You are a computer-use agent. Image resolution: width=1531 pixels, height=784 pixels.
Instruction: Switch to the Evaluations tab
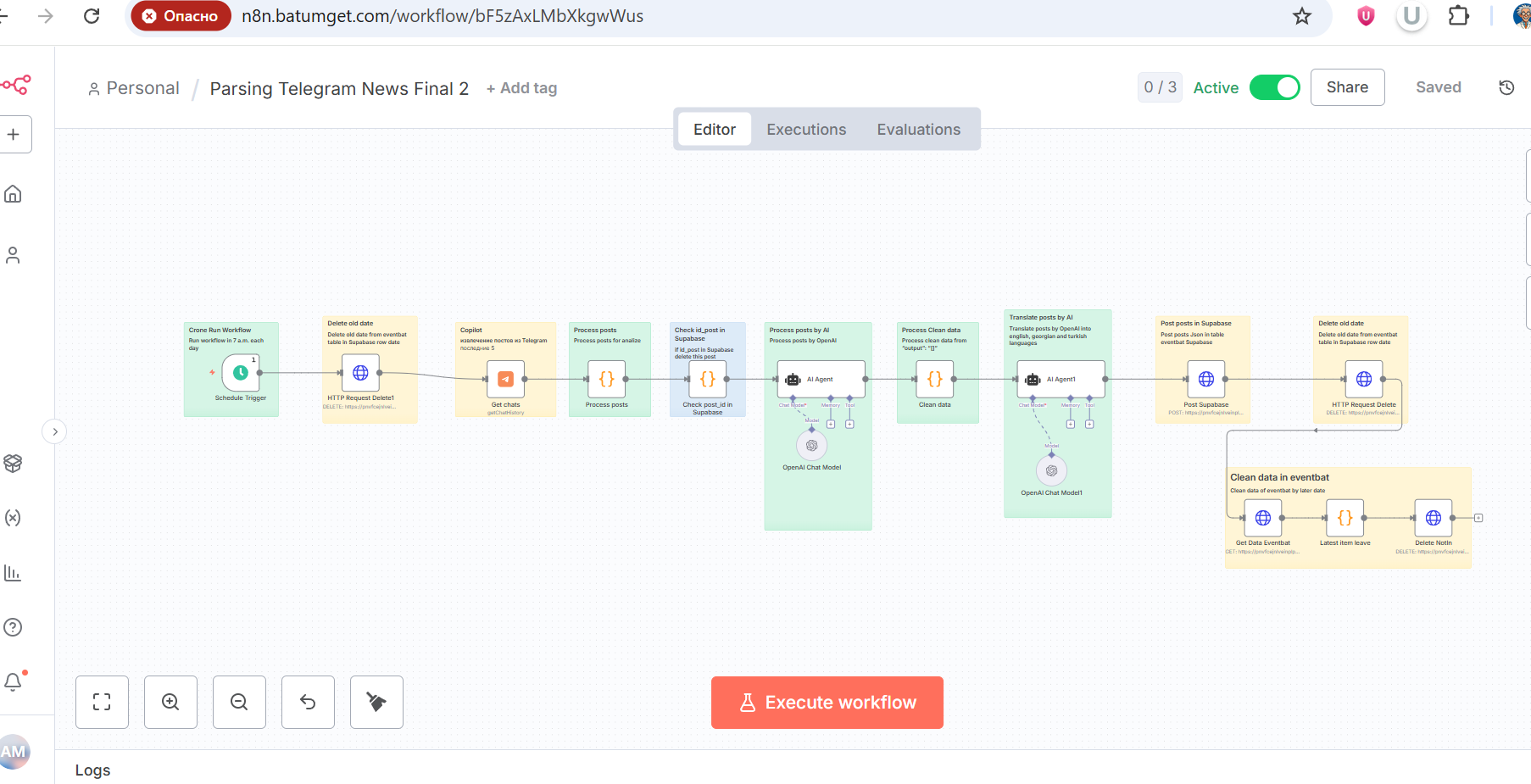pos(919,130)
